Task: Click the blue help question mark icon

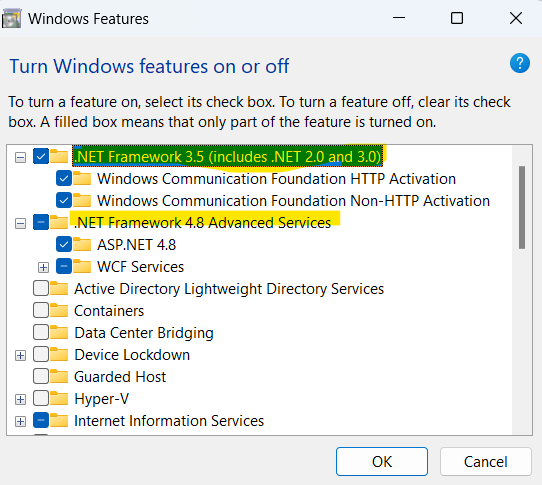Action: (x=520, y=63)
